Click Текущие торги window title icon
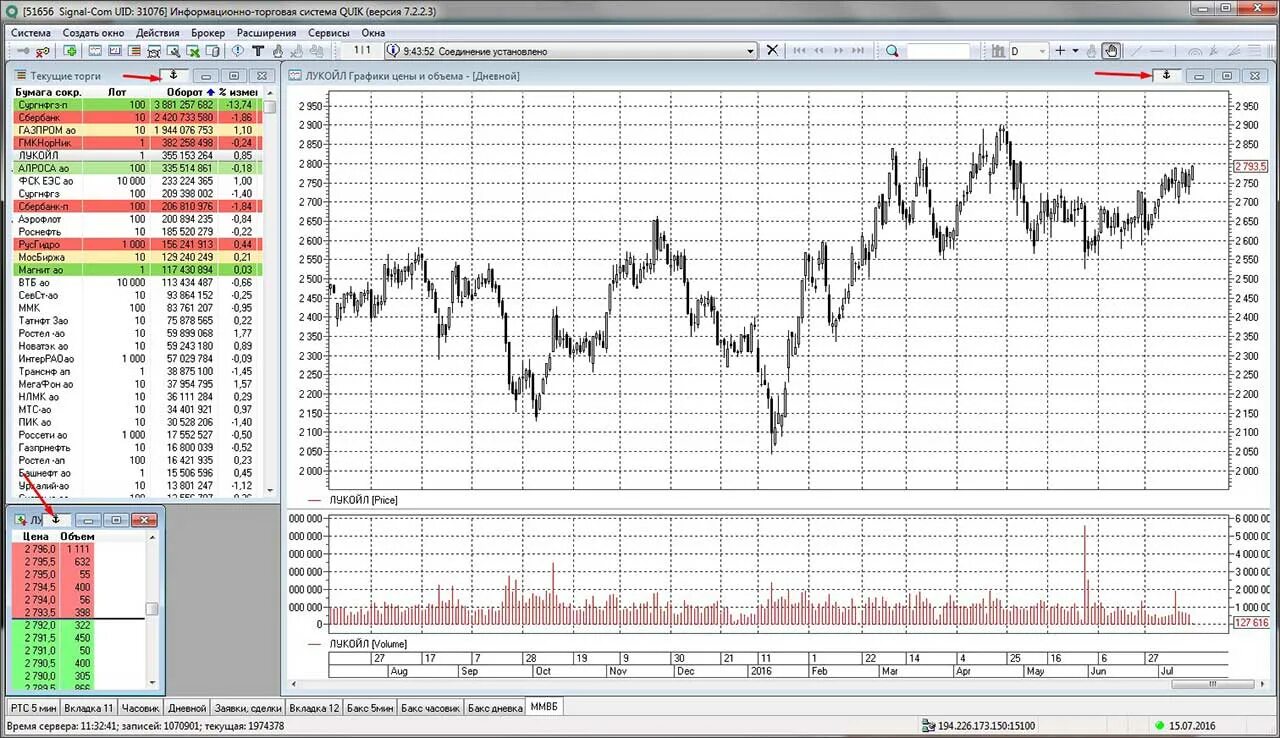Viewport: 1280px width, 738px height. [20, 75]
